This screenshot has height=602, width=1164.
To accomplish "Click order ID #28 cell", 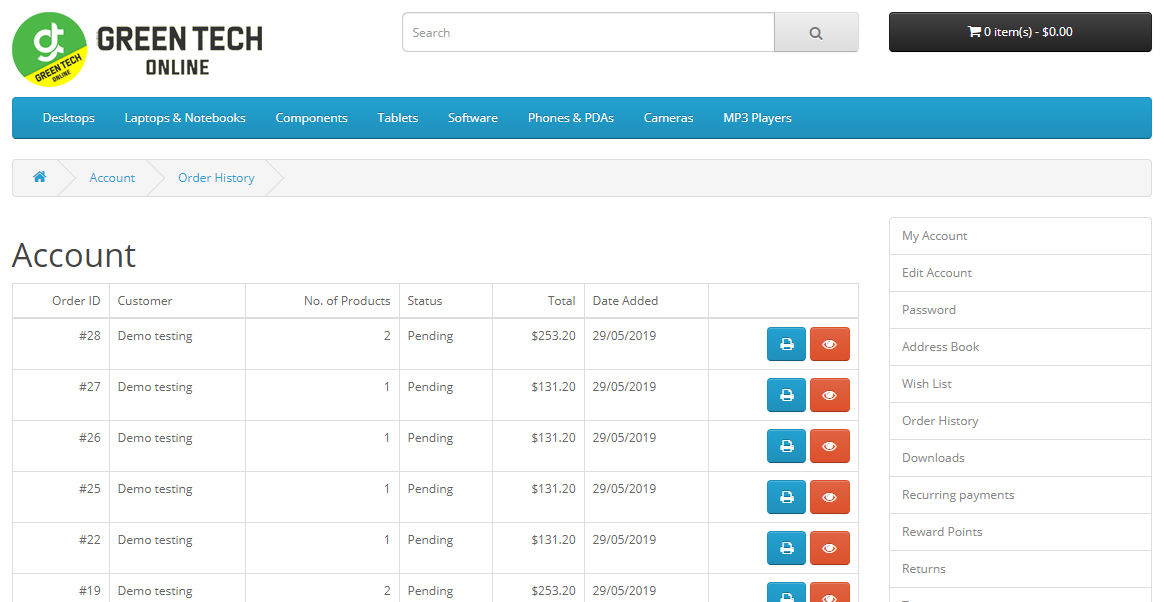I will [x=61, y=344].
